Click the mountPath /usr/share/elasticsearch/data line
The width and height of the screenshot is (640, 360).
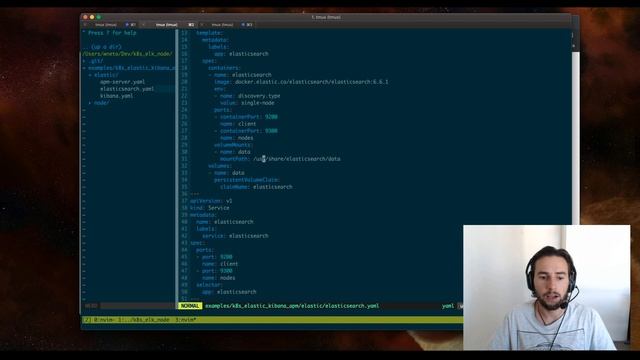click(x=280, y=159)
